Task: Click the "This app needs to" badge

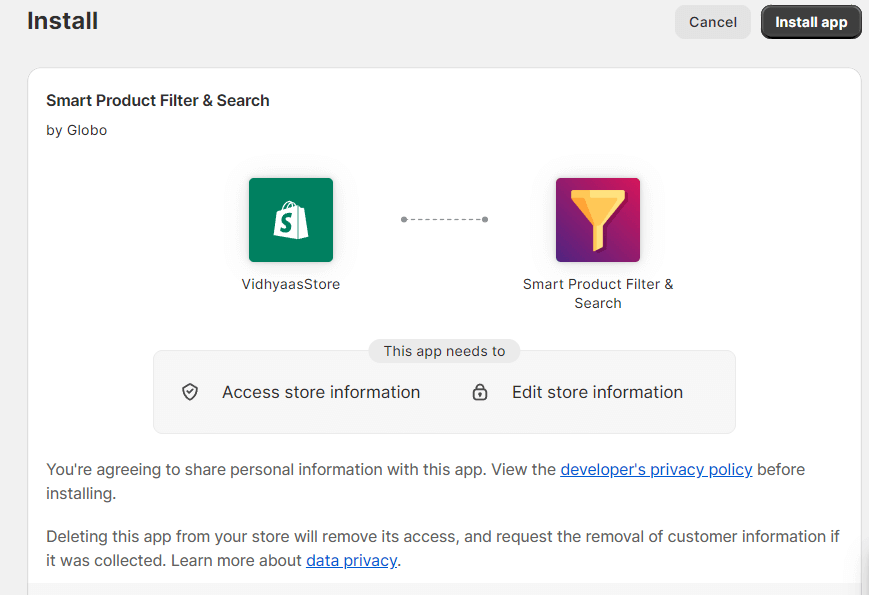Action: (444, 351)
